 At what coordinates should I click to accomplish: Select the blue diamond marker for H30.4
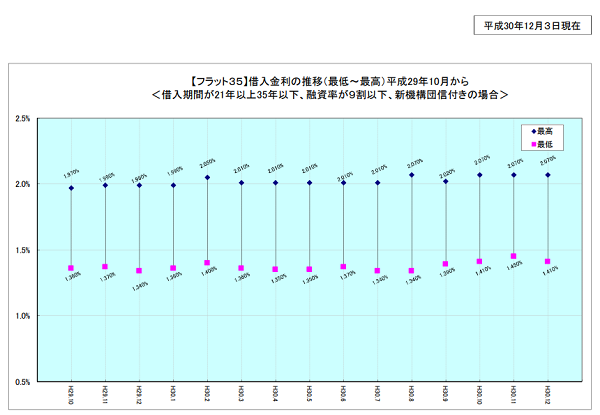(x=276, y=183)
